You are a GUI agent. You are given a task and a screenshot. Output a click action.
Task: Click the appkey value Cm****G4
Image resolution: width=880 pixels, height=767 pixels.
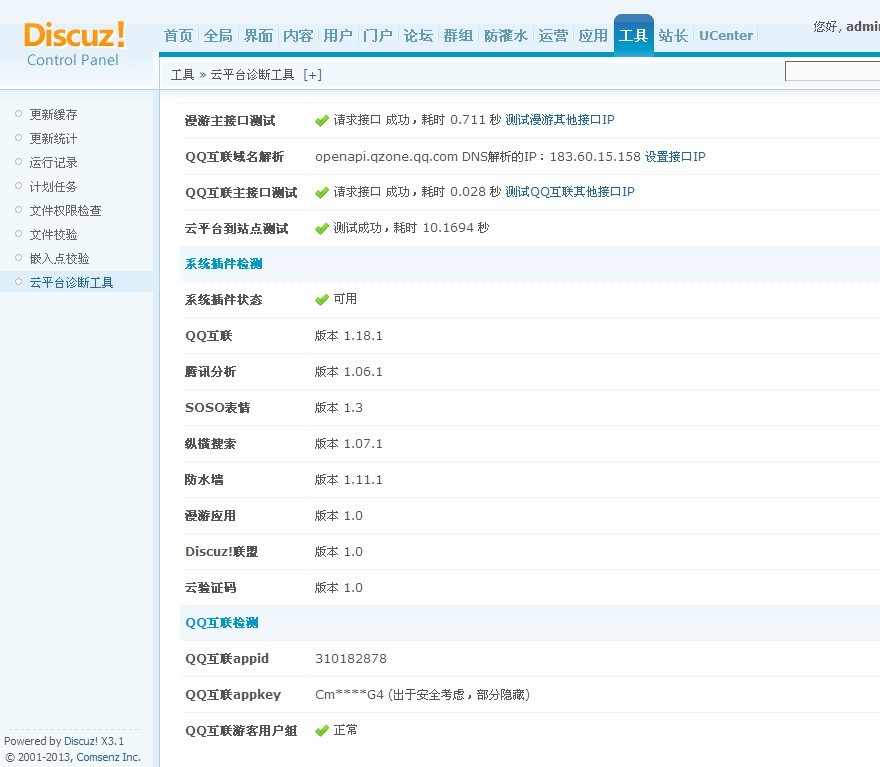tap(349, 695)
